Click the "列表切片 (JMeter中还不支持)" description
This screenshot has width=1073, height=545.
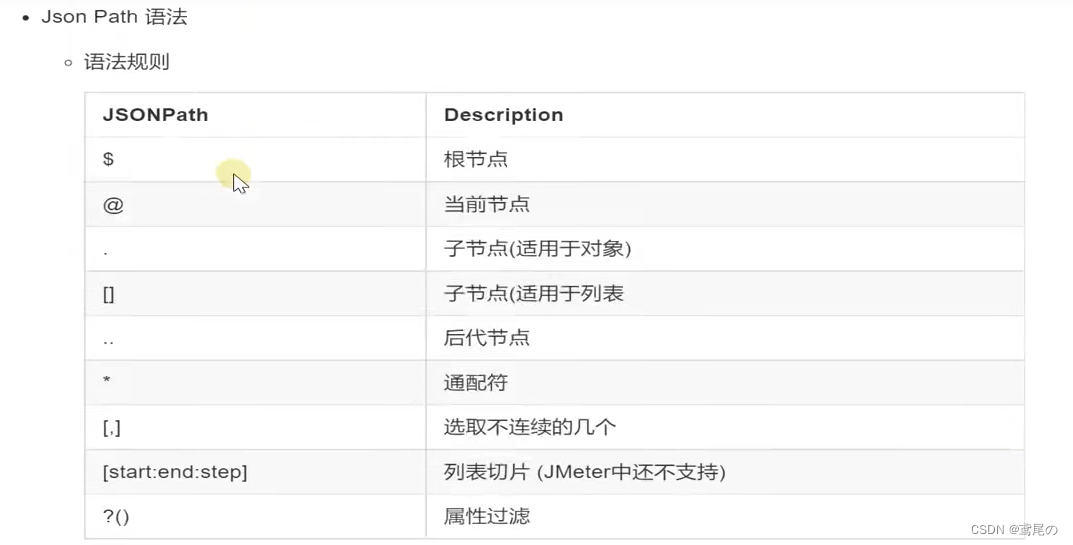click(584, 472)
